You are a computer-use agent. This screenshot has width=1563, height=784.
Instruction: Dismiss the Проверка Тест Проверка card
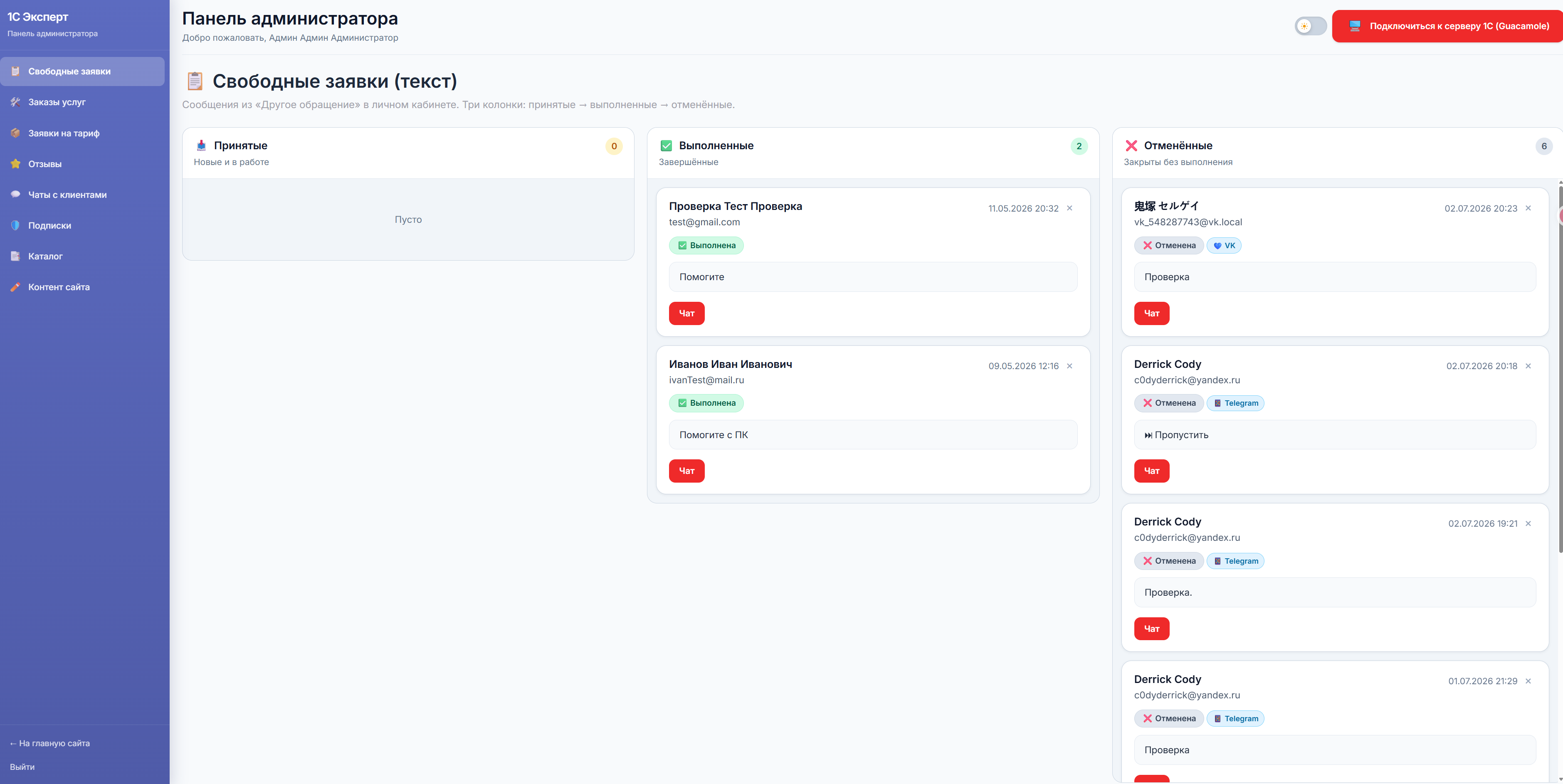tap(1070, 208)
